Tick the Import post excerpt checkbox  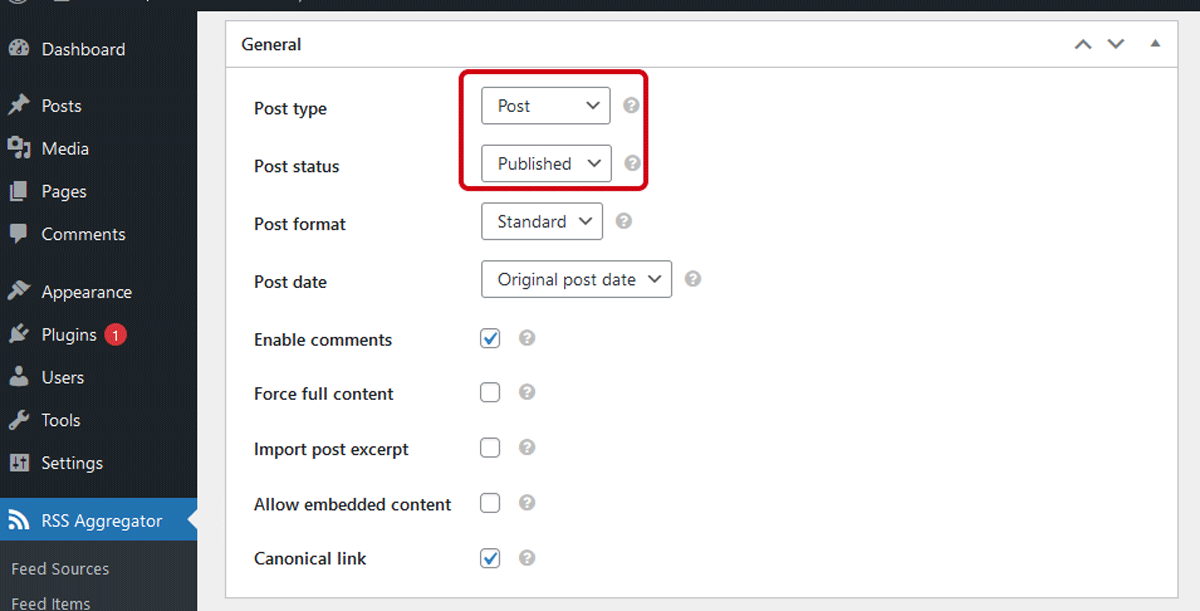coord(490,448)
